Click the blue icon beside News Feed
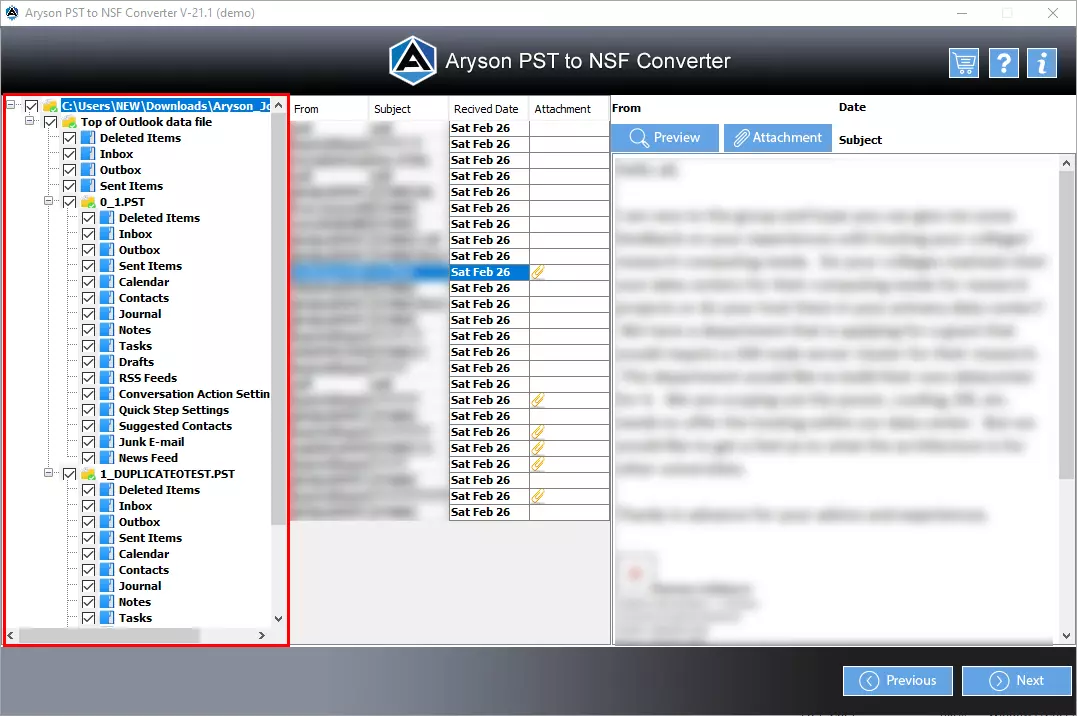 pos(106,458)
